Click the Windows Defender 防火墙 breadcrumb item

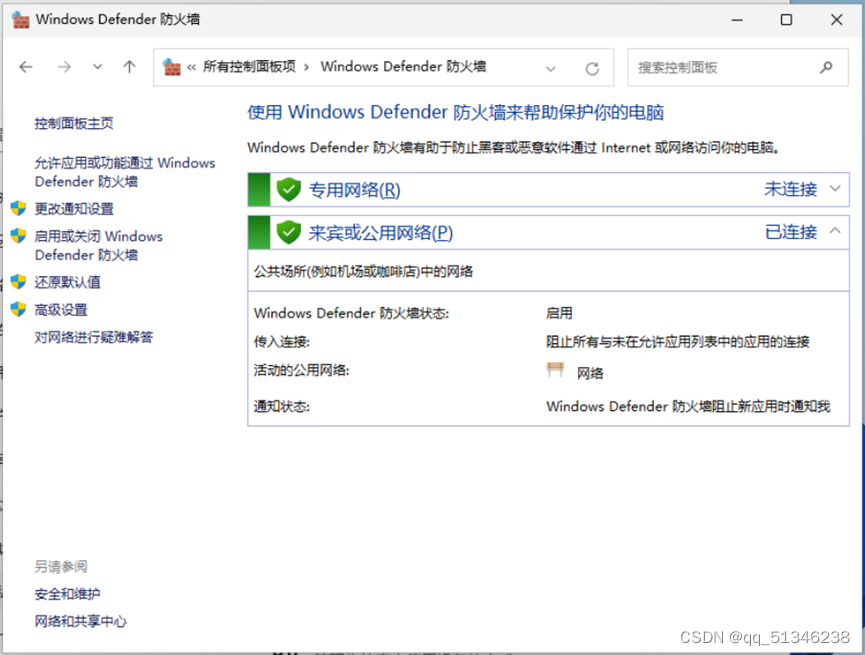[403, 67]
